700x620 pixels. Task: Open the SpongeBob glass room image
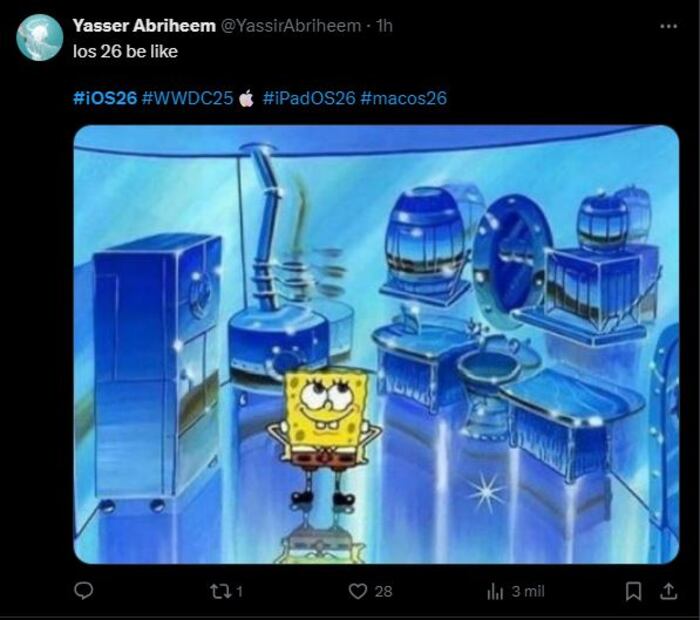point(376,344)
